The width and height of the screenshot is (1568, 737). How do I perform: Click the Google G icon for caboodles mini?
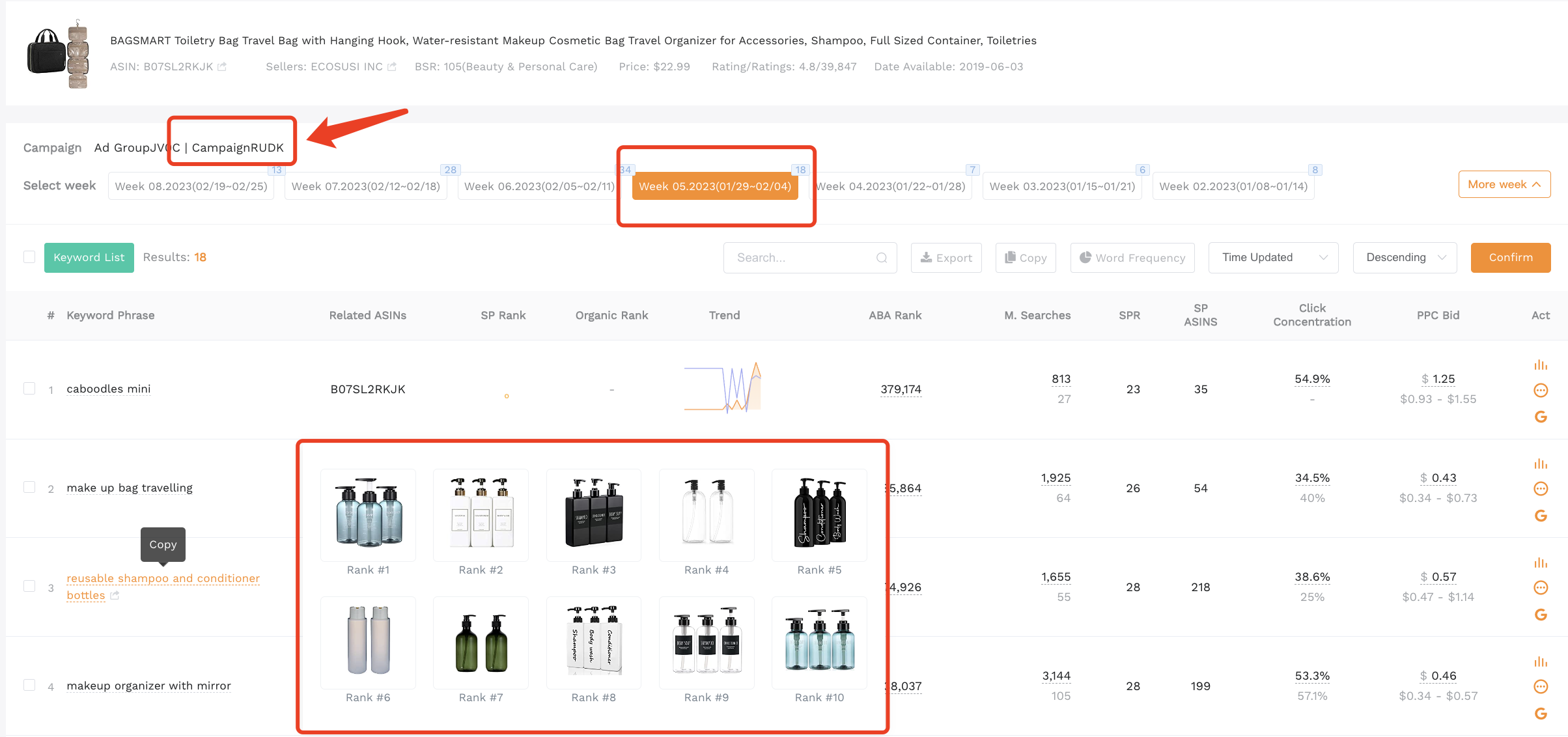click(1541, 417)
